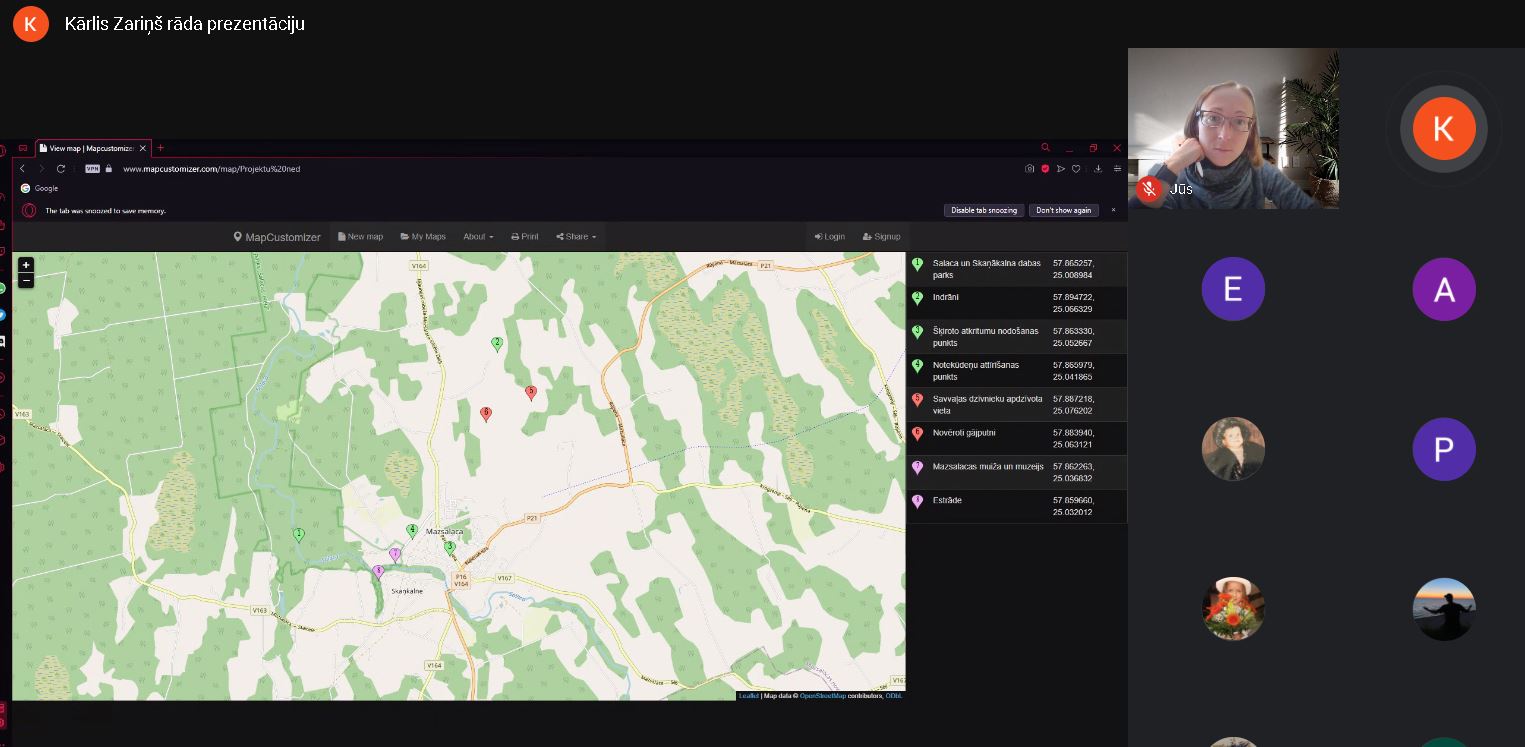Select green marker 3 in Mazsalaca town
This screenshot has width=1525, height=747.
pos(449,547)
